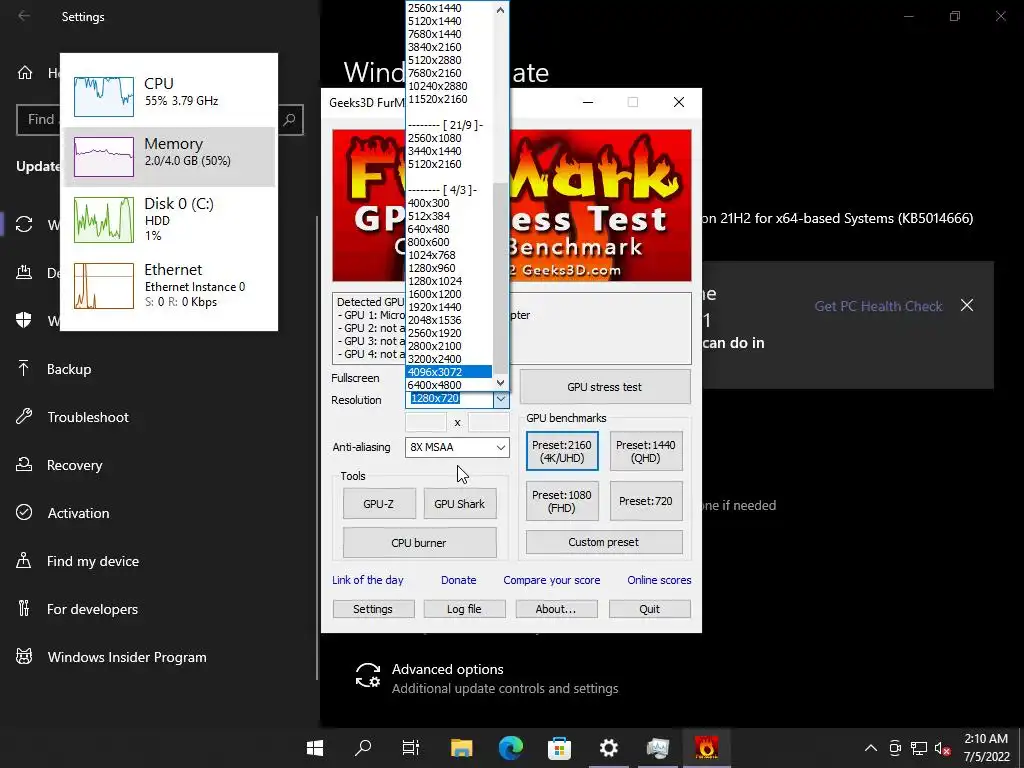Pick 1024x768 resolution entry

pos(449,255)
